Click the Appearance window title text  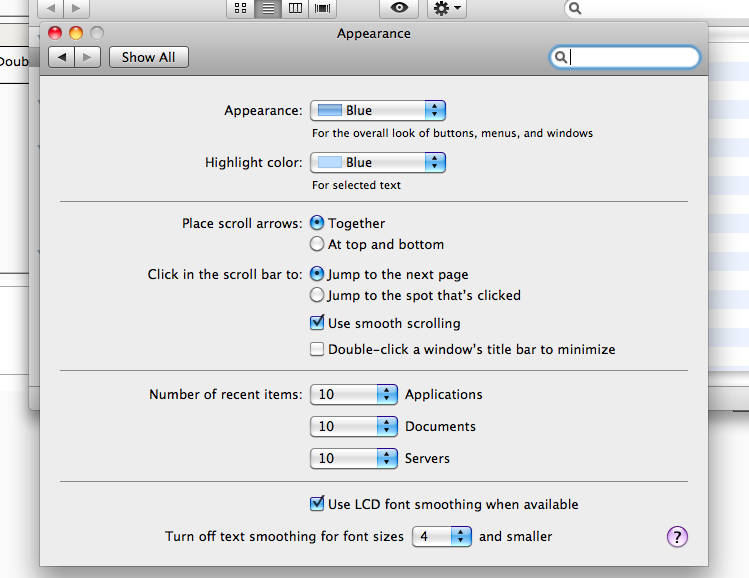[374, 33]
